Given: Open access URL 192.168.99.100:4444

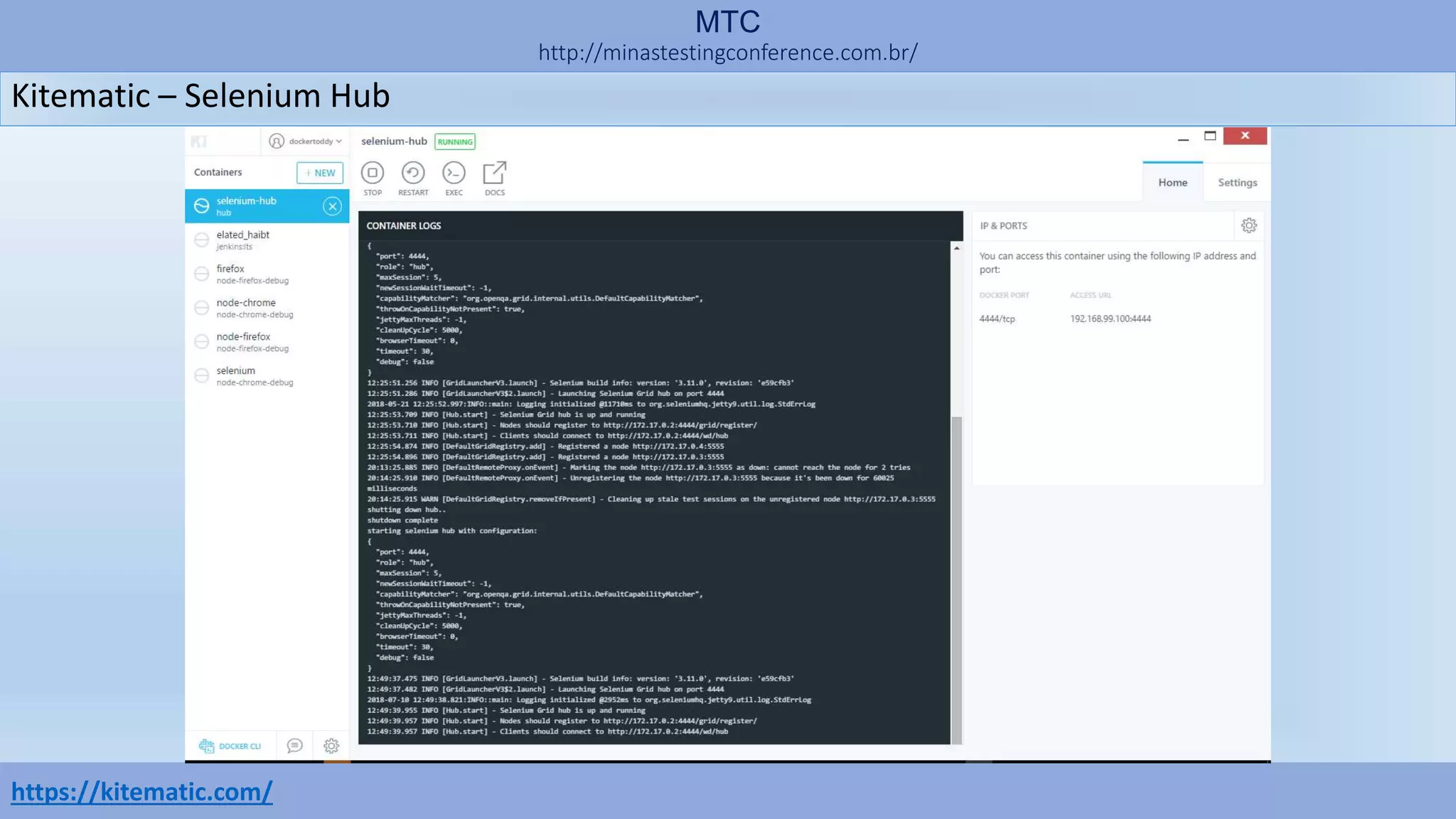Looking at the screenshot, I should [x=1110, y=319].
